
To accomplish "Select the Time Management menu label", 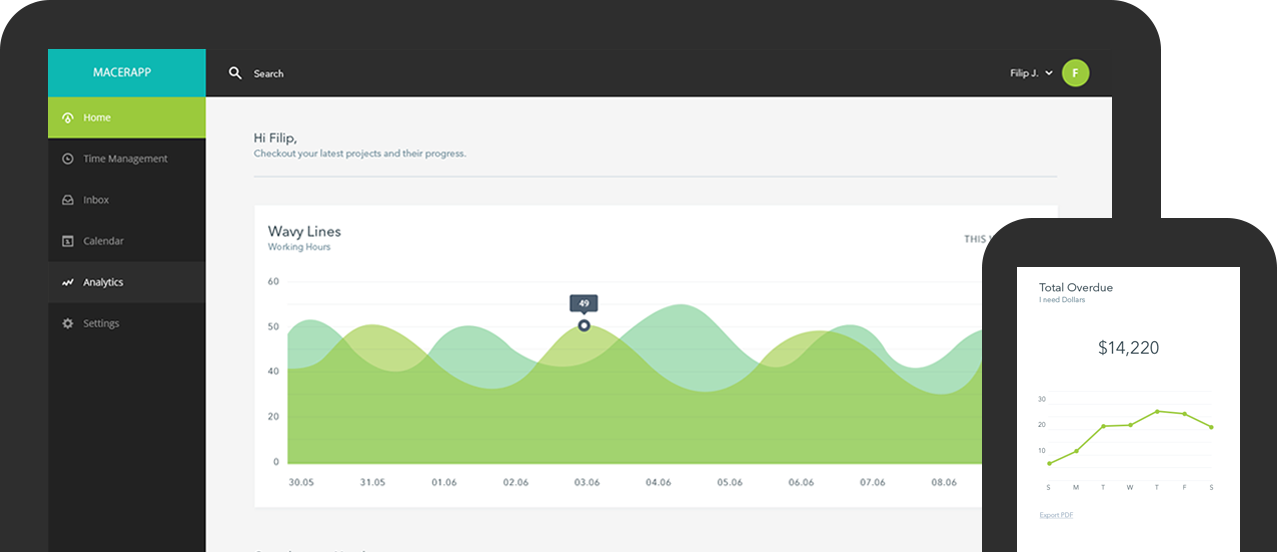I will [x=125, y=159].
